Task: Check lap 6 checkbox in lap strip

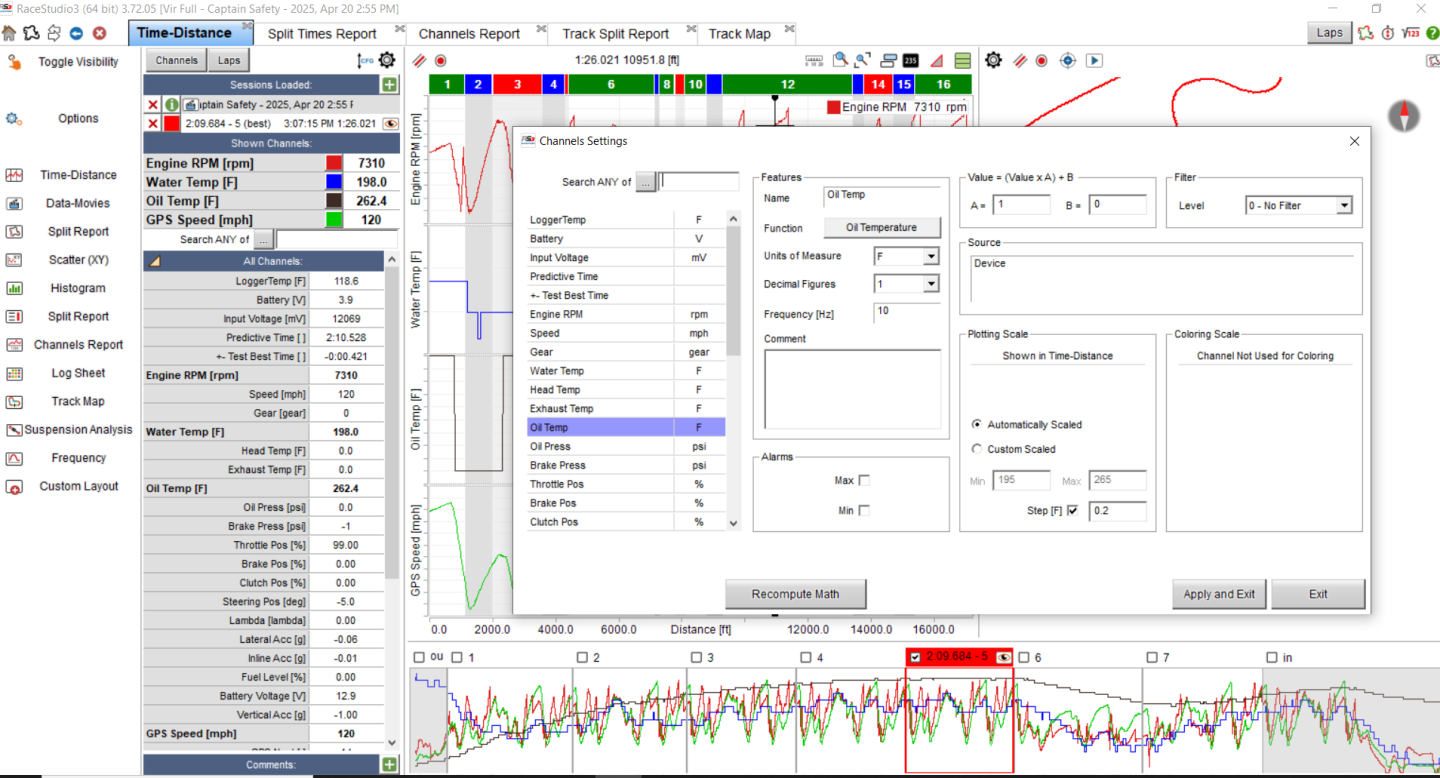Action: coord(1024,657)
